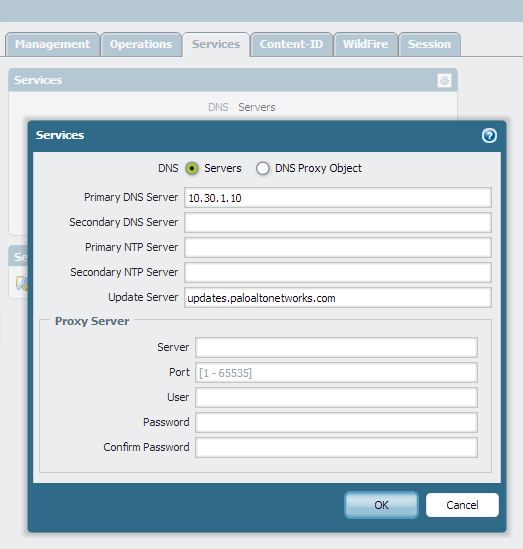Select the DNS Proxy Object radio button
Viewport: 523px width, 549px height.
[x=263, y=168]
